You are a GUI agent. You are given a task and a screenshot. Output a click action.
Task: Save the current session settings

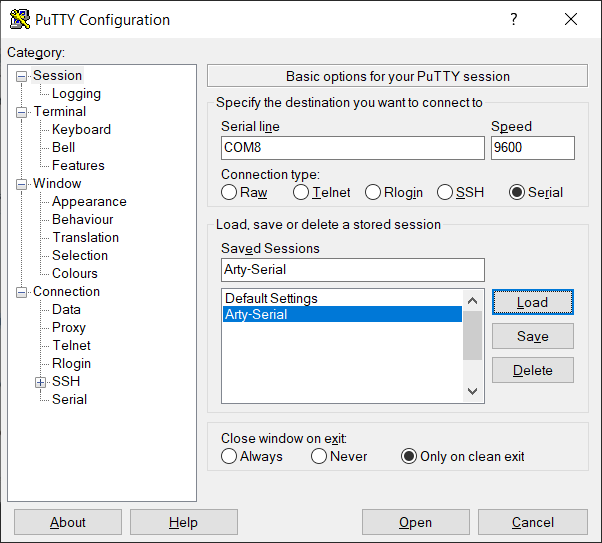click(533, 336)
